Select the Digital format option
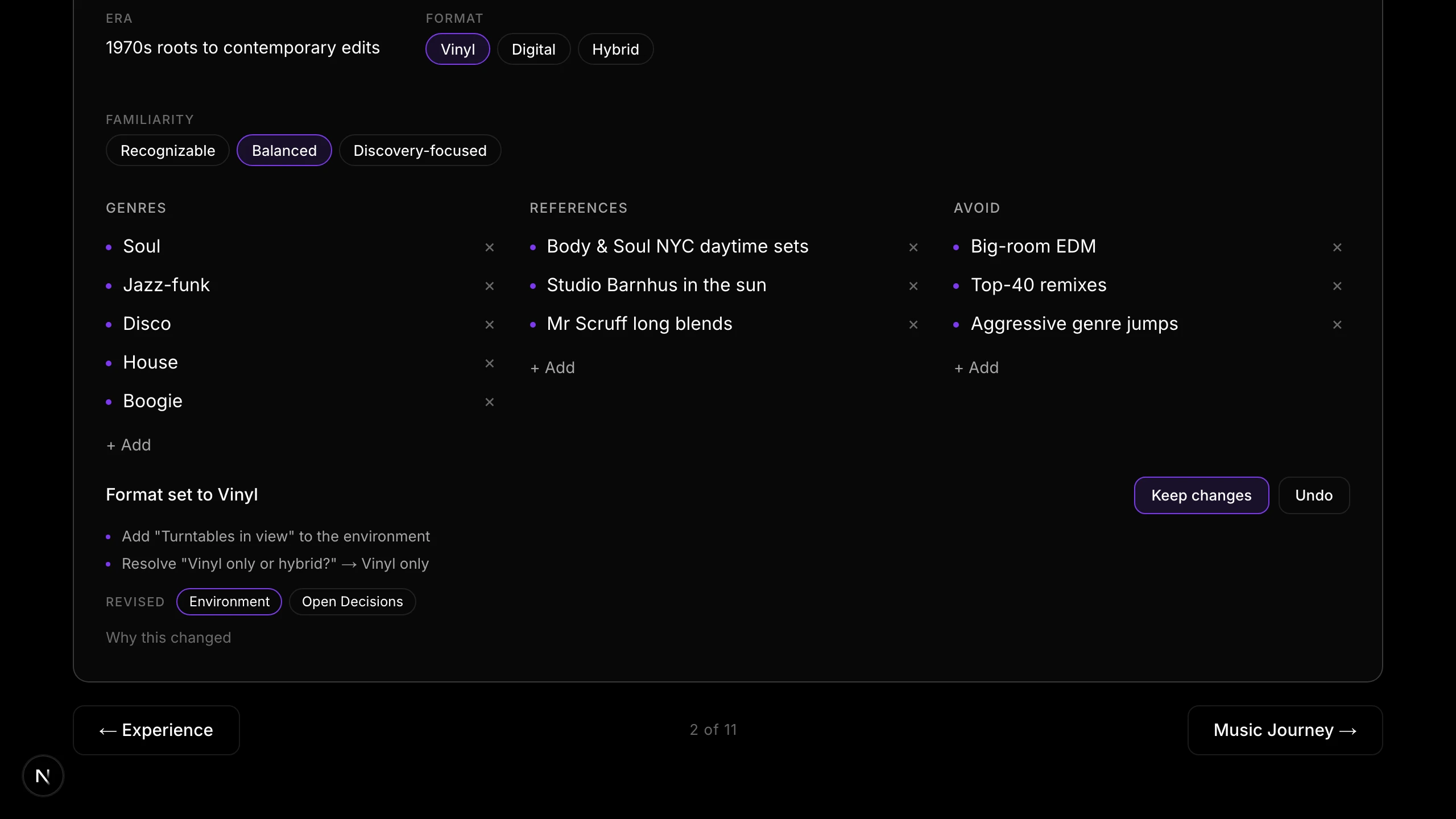This screenshot has height=819, width=1456. pyautogui.click(x=533, y=49)
